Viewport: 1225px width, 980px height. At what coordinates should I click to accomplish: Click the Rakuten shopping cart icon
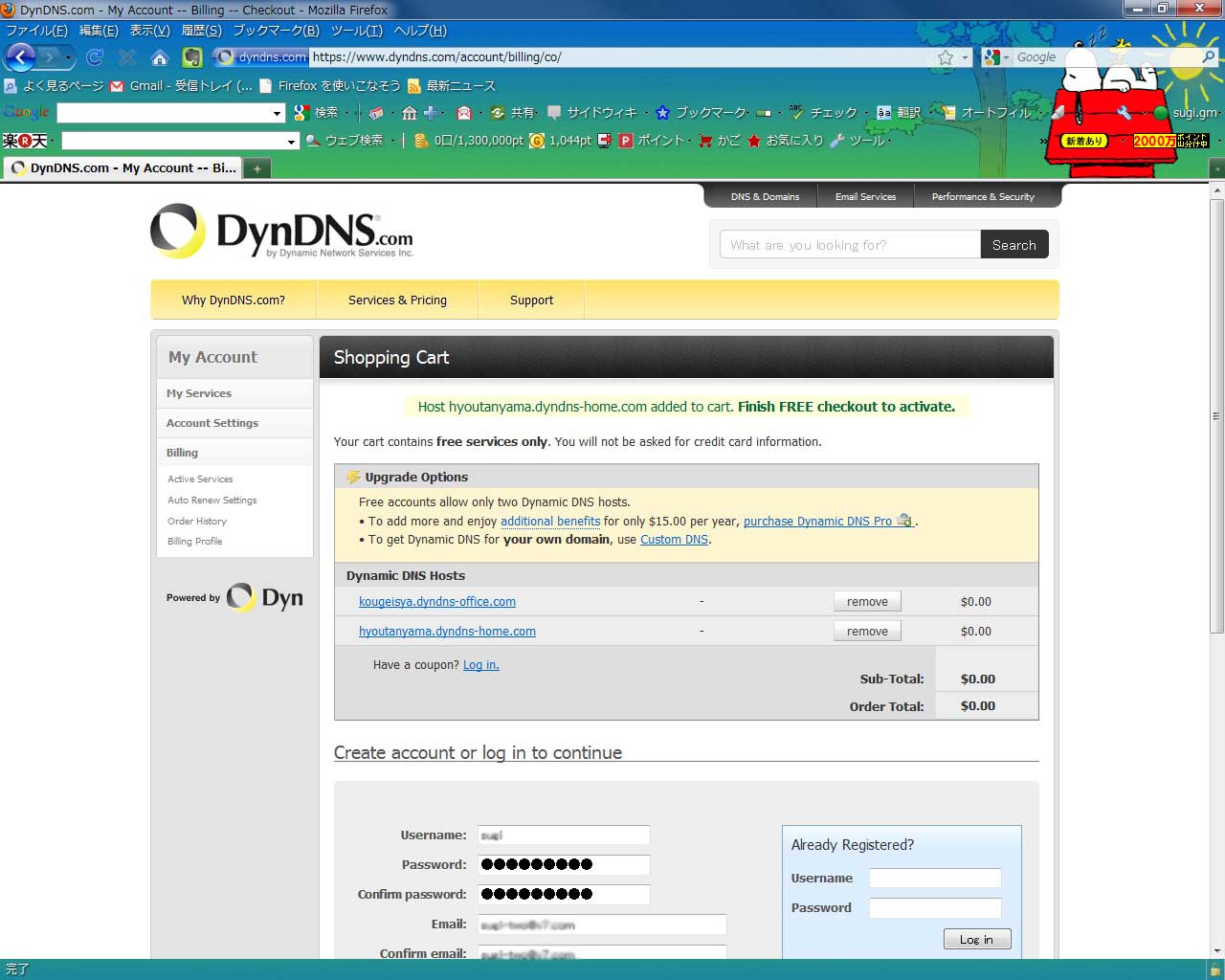[x=706, y=141]
